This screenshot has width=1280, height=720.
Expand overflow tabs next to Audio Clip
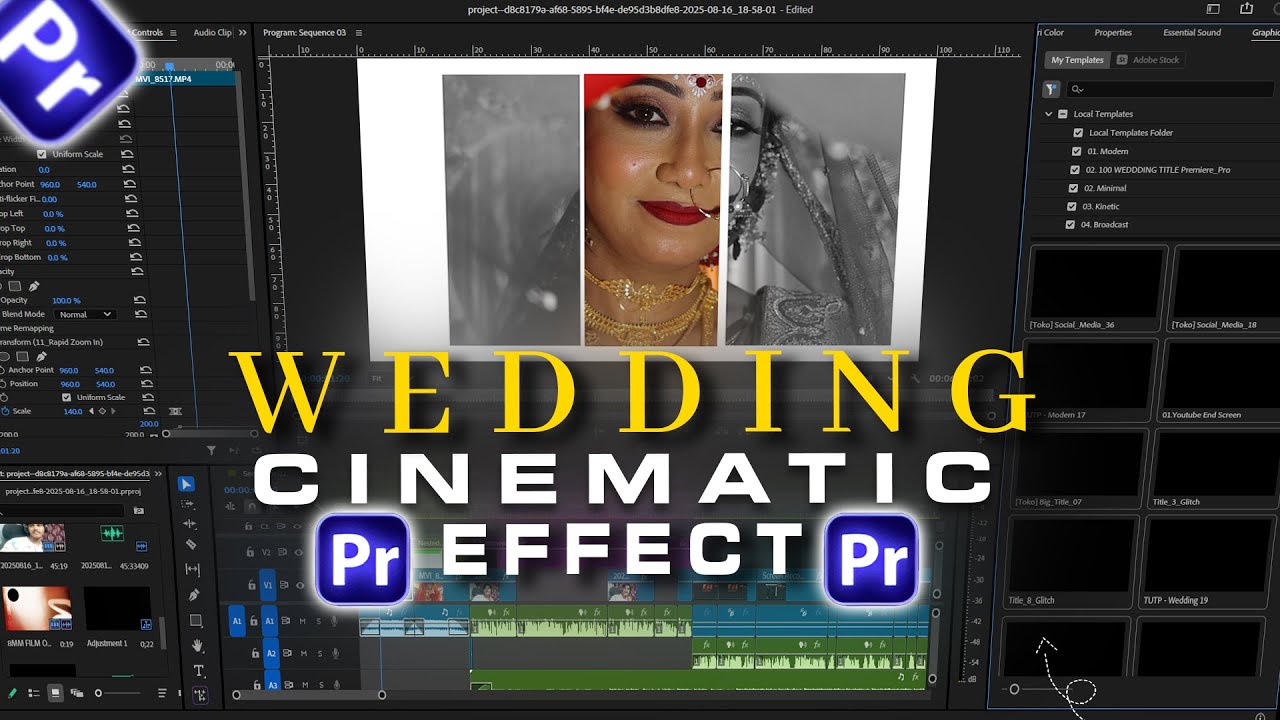tap(243, 32)
